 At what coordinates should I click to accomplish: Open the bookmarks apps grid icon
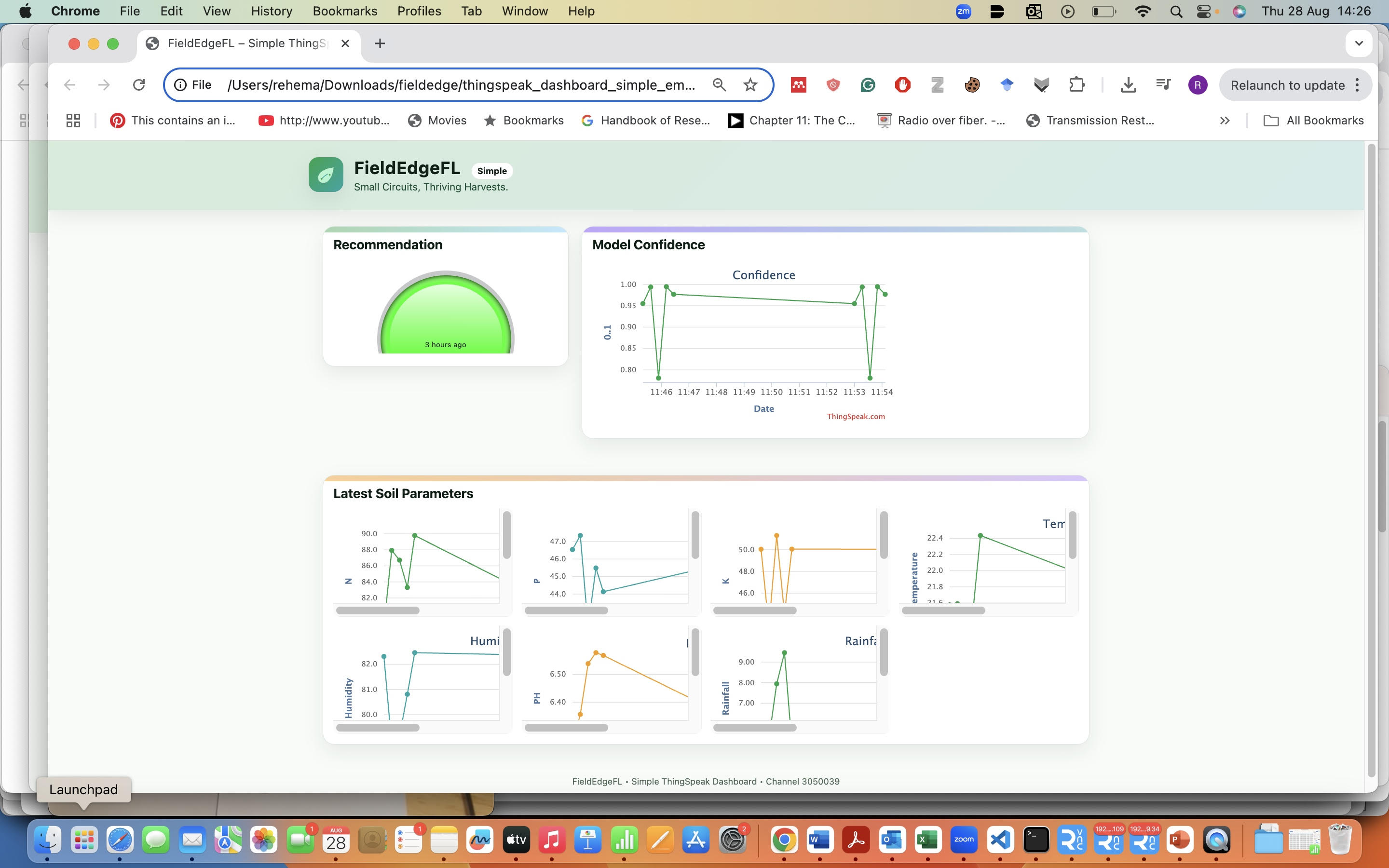click(x=73, y=121)
